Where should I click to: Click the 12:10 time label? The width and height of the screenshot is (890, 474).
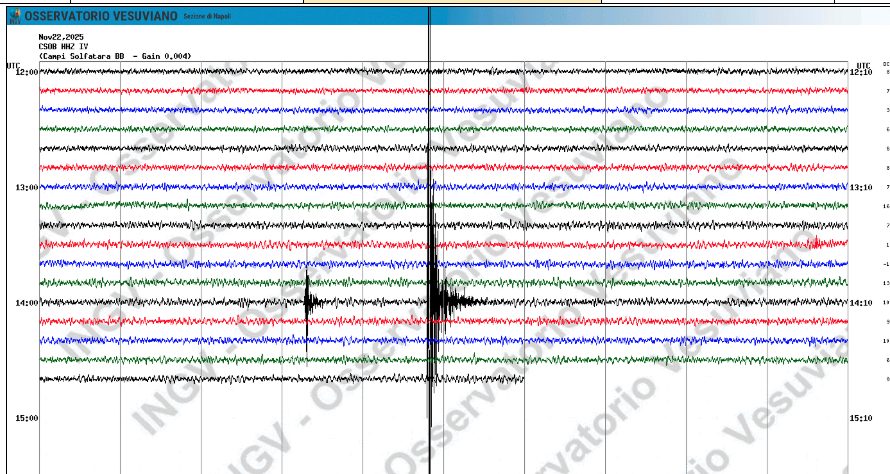[x=861, y=73]
